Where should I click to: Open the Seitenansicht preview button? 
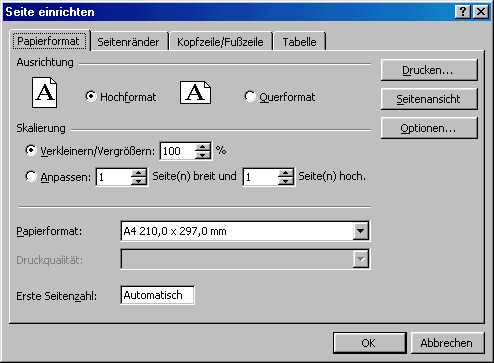coord(429,99)
